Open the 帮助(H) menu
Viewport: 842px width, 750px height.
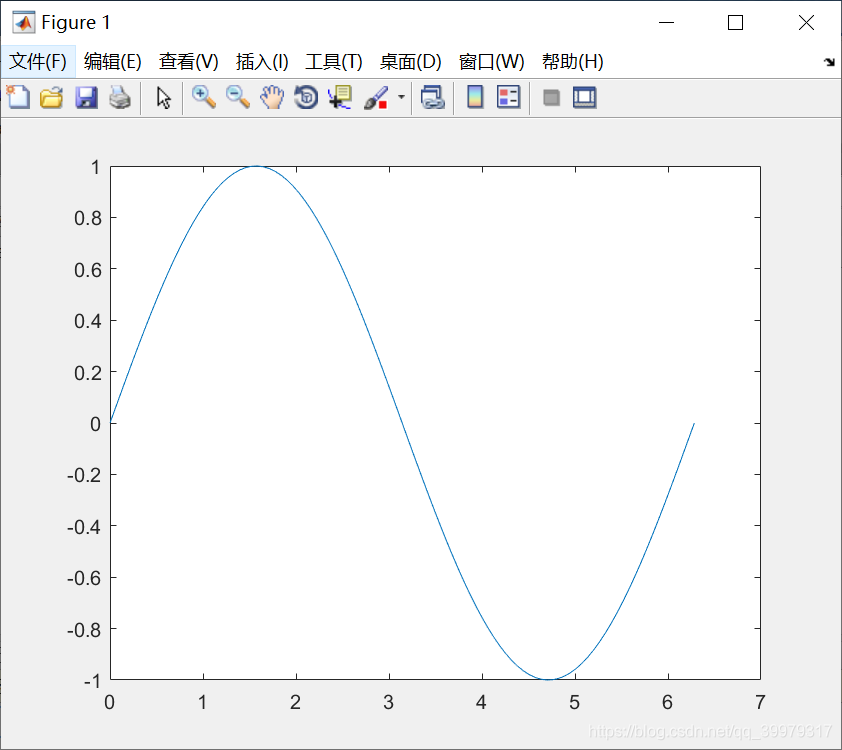[x=572, y=62]
